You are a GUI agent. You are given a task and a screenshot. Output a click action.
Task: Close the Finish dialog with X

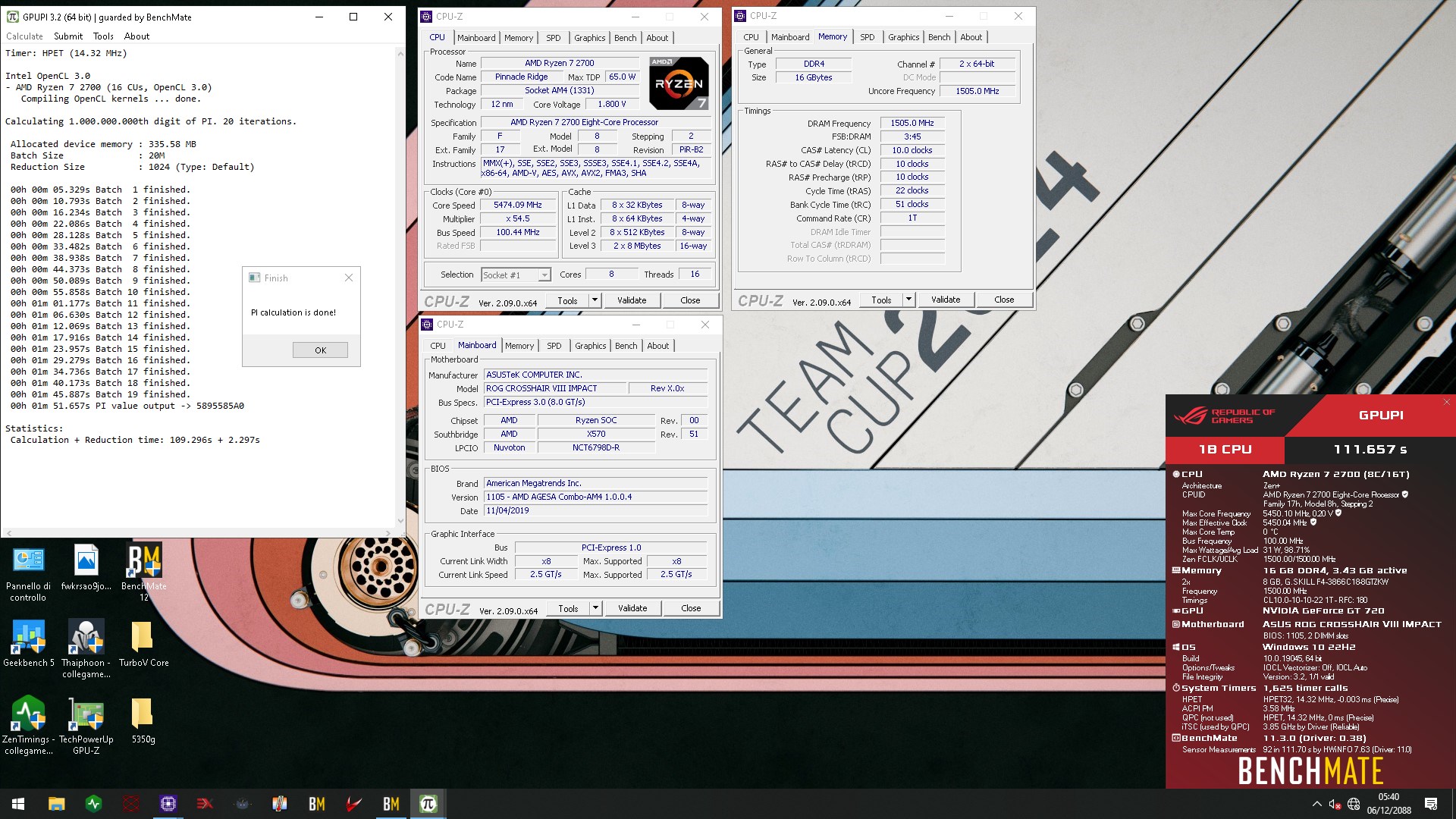pyautogui.click(x=348, y=278)
